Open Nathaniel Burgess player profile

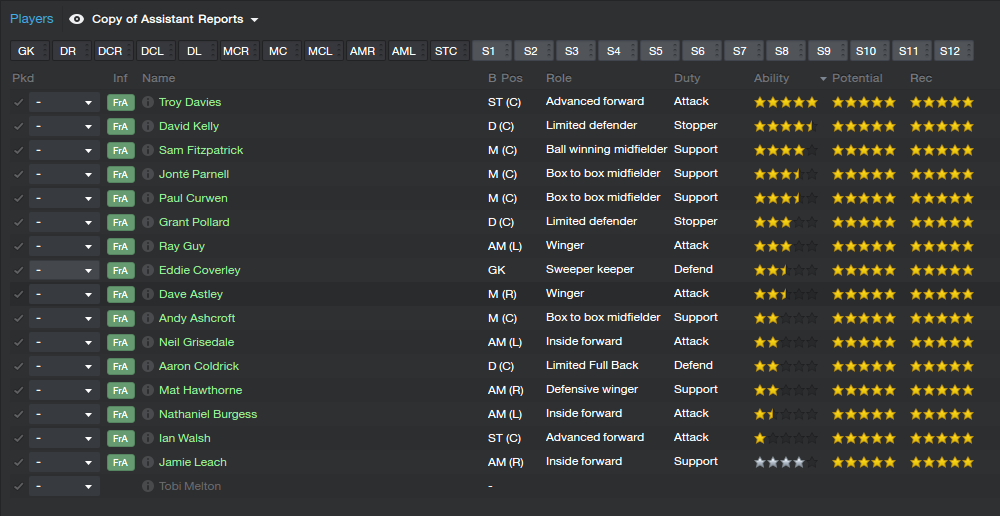point(208,414)
